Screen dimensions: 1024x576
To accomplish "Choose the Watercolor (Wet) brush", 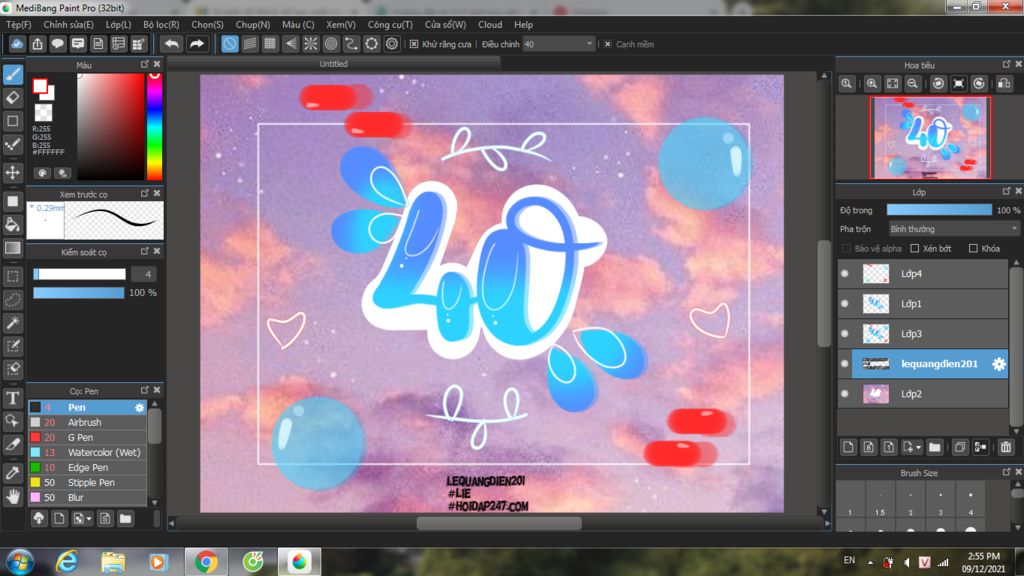I will tap(88, 453).
